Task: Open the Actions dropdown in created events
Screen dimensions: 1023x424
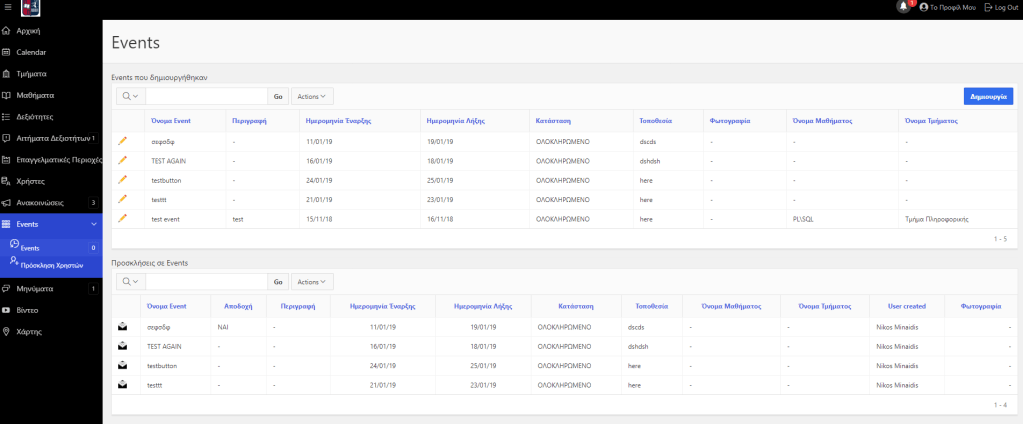Action: [x=312, y=96]
